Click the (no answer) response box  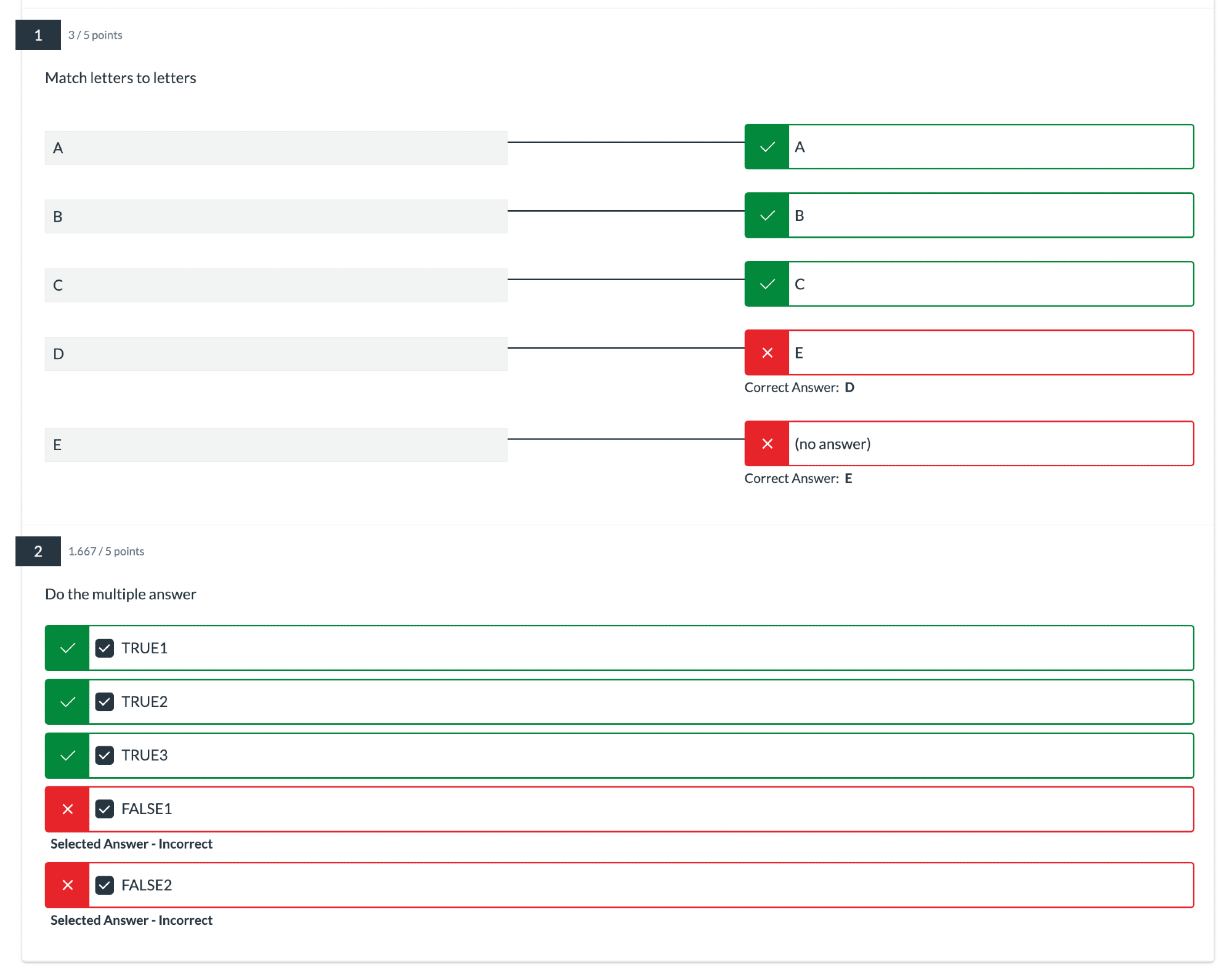click(x=991, y=444)
